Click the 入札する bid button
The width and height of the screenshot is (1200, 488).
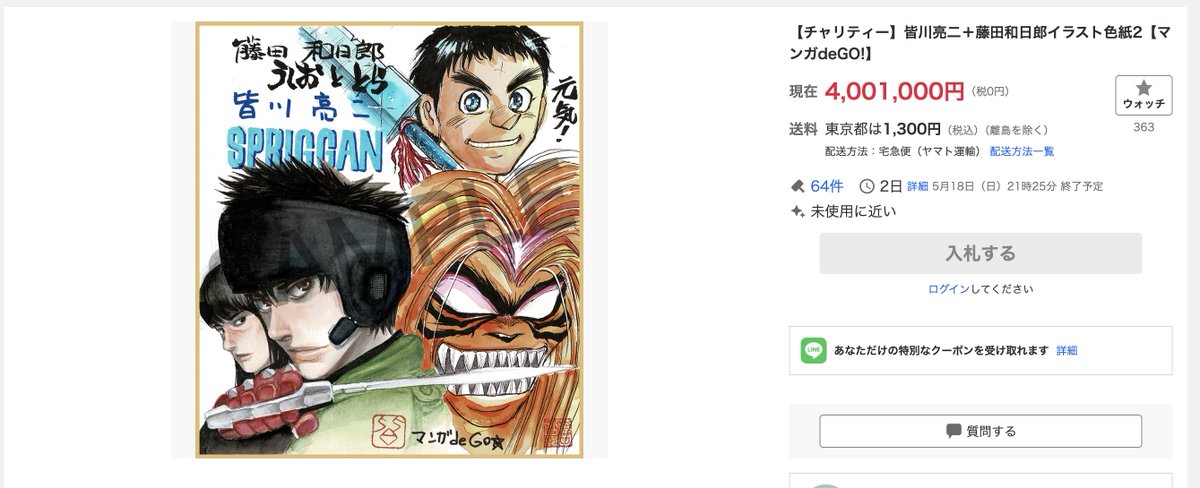pyautogui.click(x=980, y=253)
